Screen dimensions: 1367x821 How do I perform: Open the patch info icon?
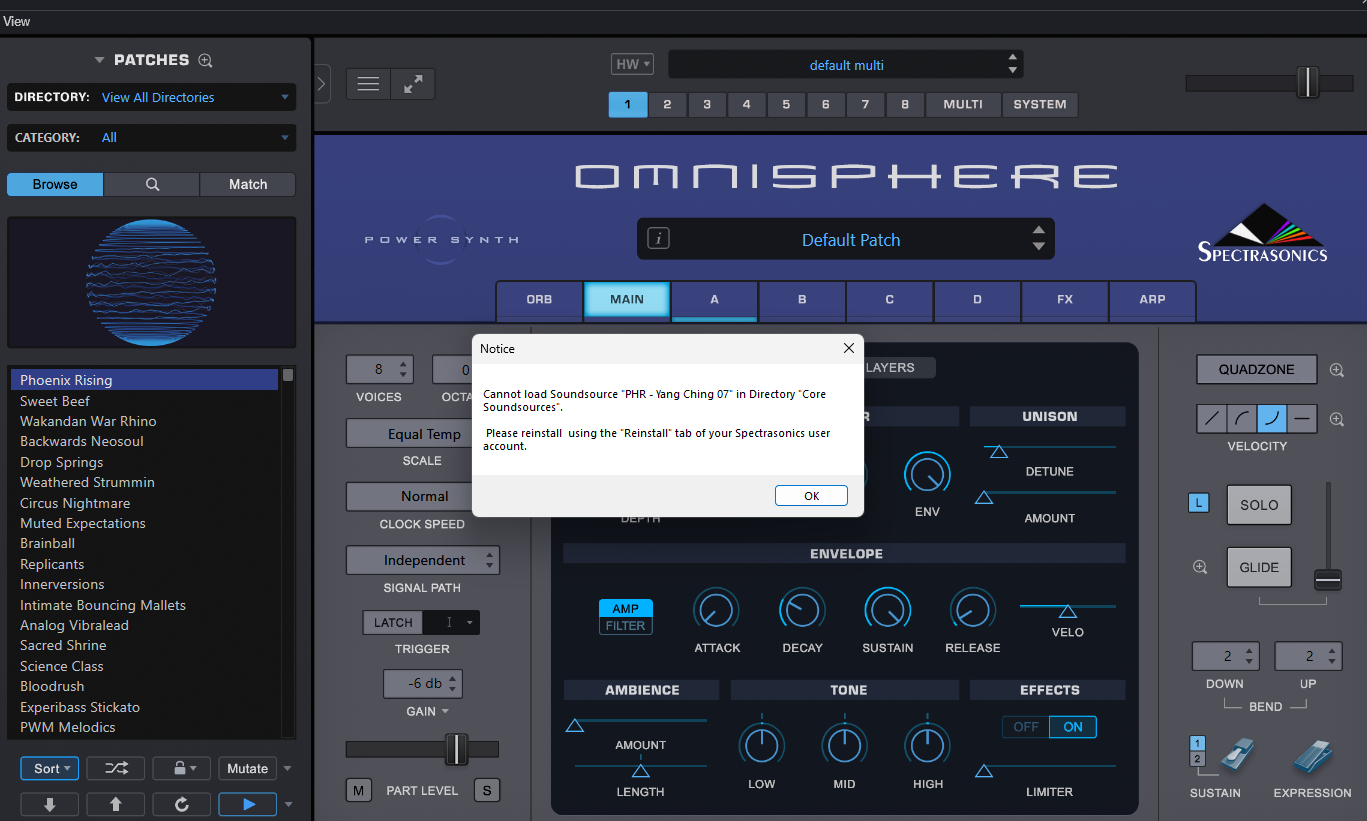pos(659,239)
